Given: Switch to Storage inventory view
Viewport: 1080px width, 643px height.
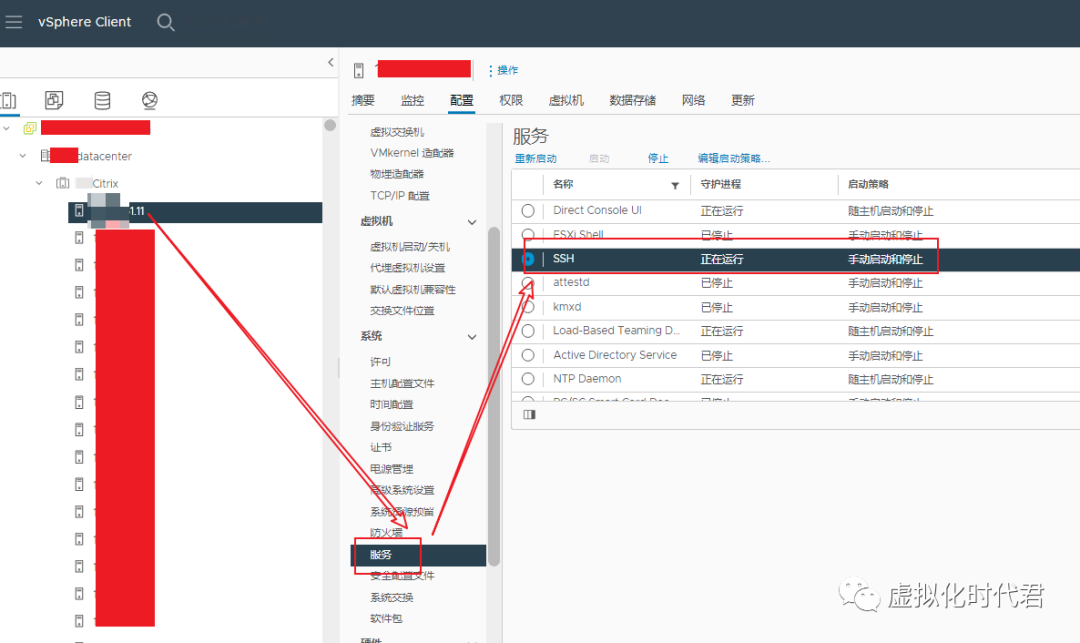Looking at the screenshot, I should point(102,101).
